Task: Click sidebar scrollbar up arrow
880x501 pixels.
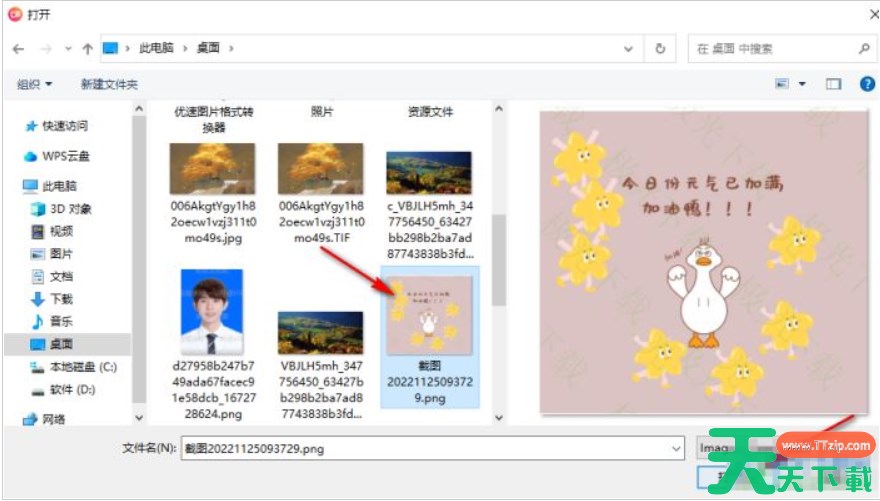Action: (x=139, y=109)
